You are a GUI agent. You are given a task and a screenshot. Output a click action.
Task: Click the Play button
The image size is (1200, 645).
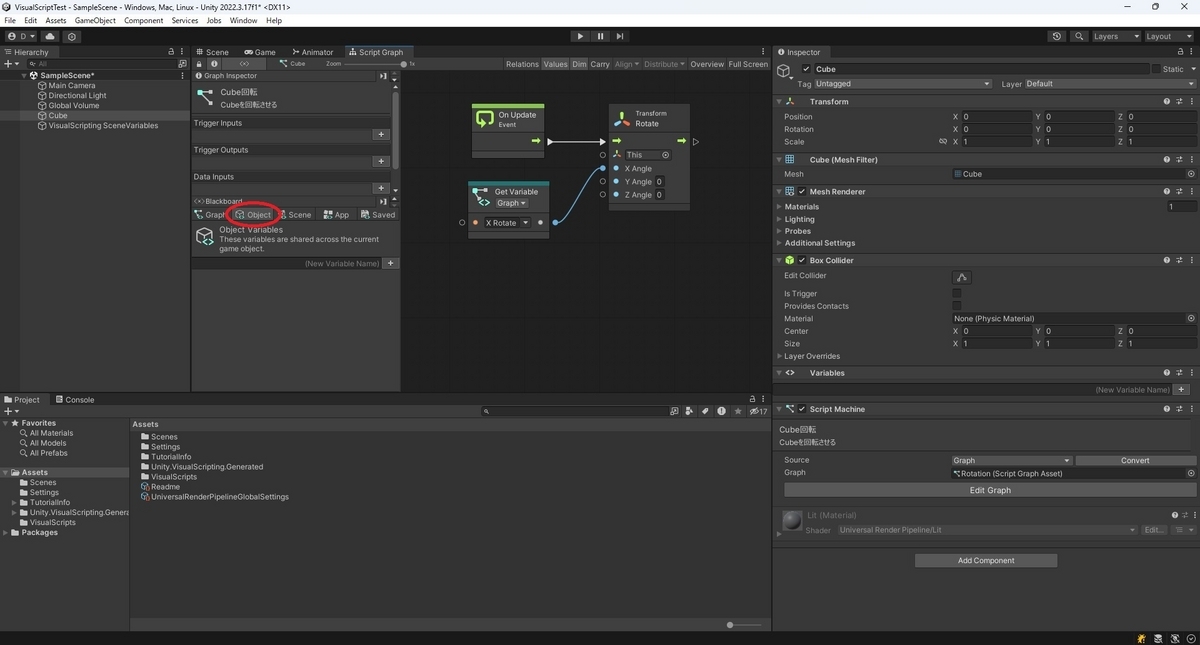[x=580, y=36]
